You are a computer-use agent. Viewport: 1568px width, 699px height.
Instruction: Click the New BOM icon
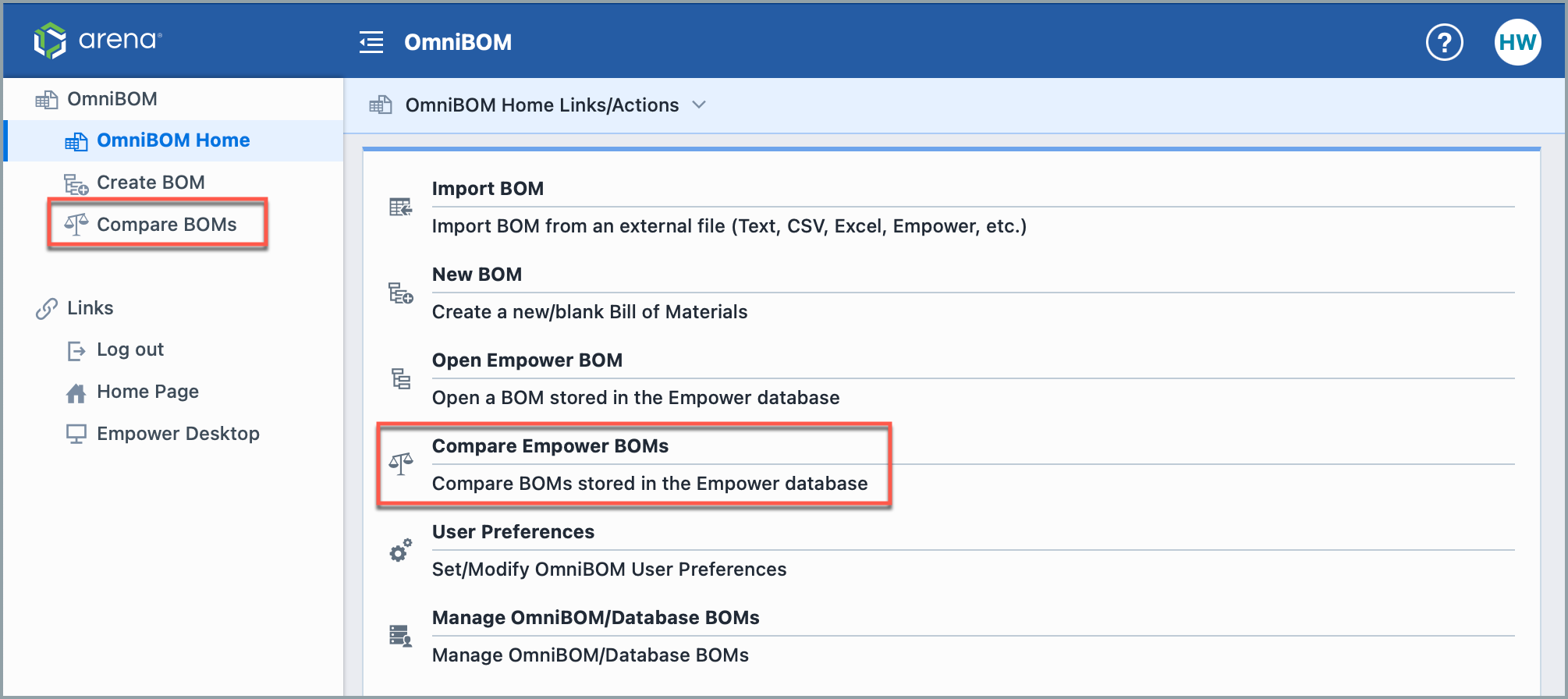(399, 293)
